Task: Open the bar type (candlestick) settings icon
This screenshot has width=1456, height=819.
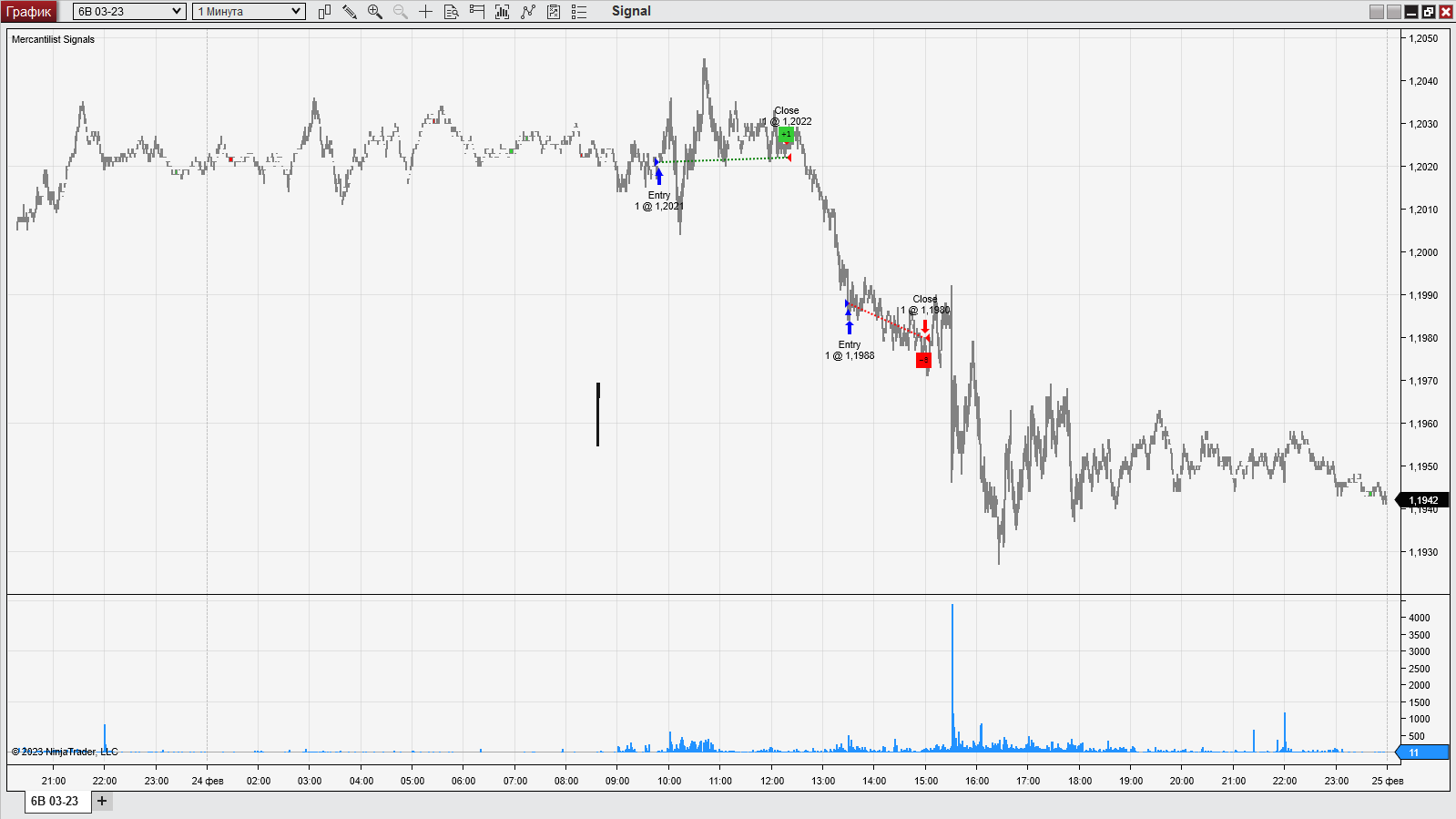Action: (324, 12)
